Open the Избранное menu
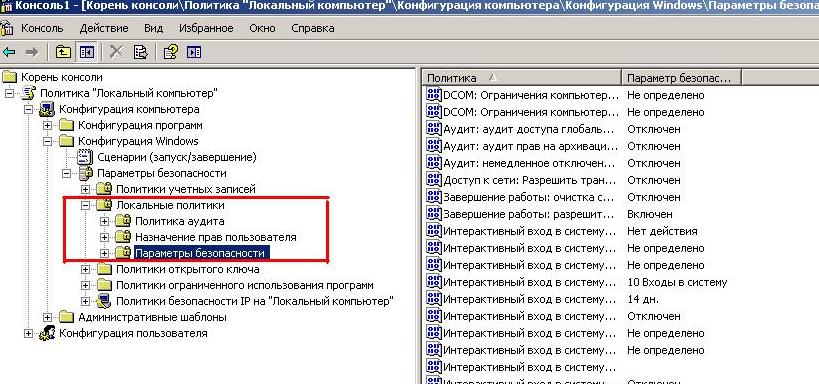819x384 pixels. (x=206, y=28)
